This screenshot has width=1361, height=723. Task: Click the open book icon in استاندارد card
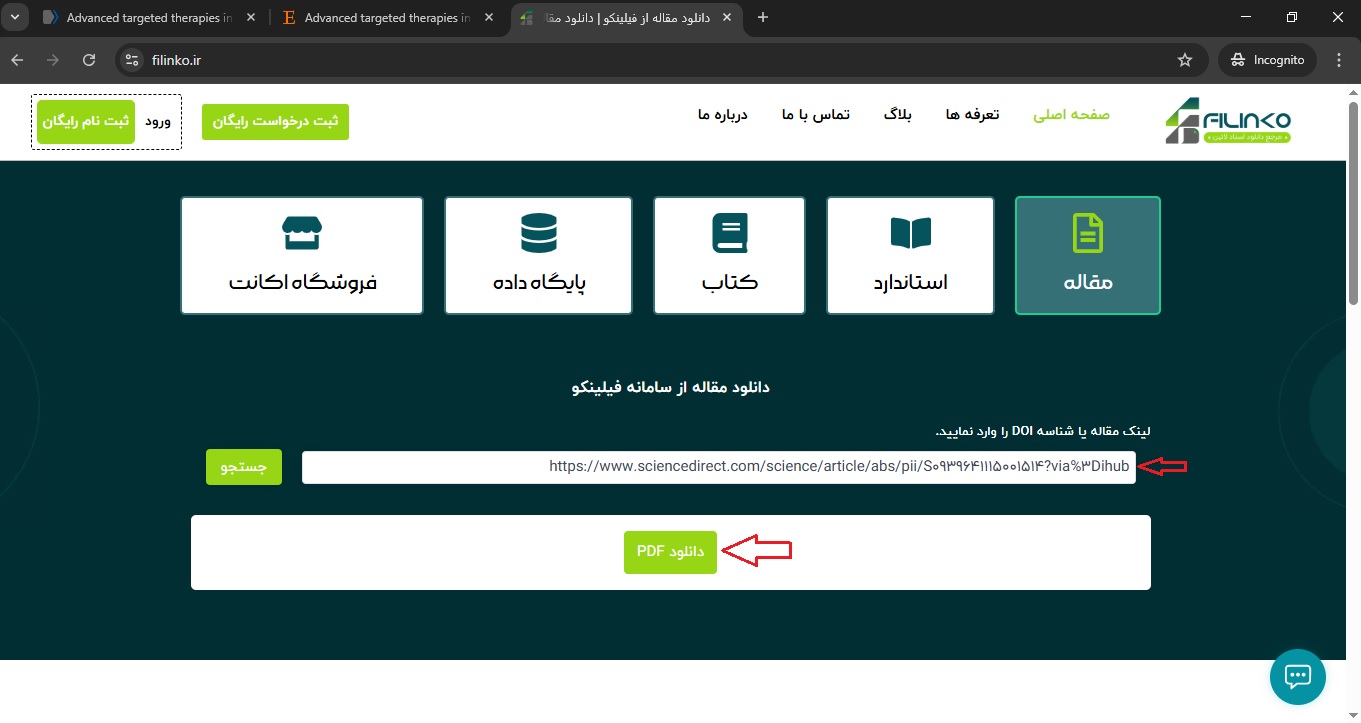coord(911,233)
